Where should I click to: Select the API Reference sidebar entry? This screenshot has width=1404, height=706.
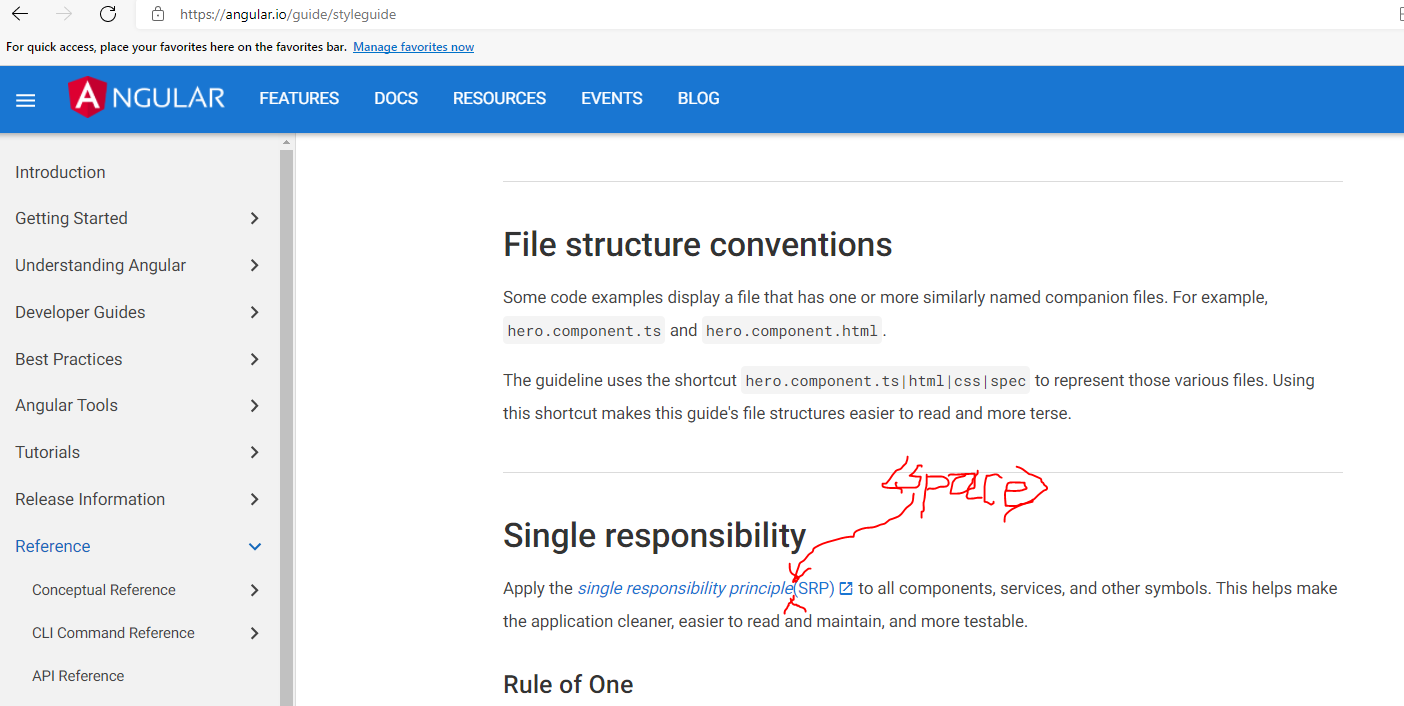(x=78, y=676)
